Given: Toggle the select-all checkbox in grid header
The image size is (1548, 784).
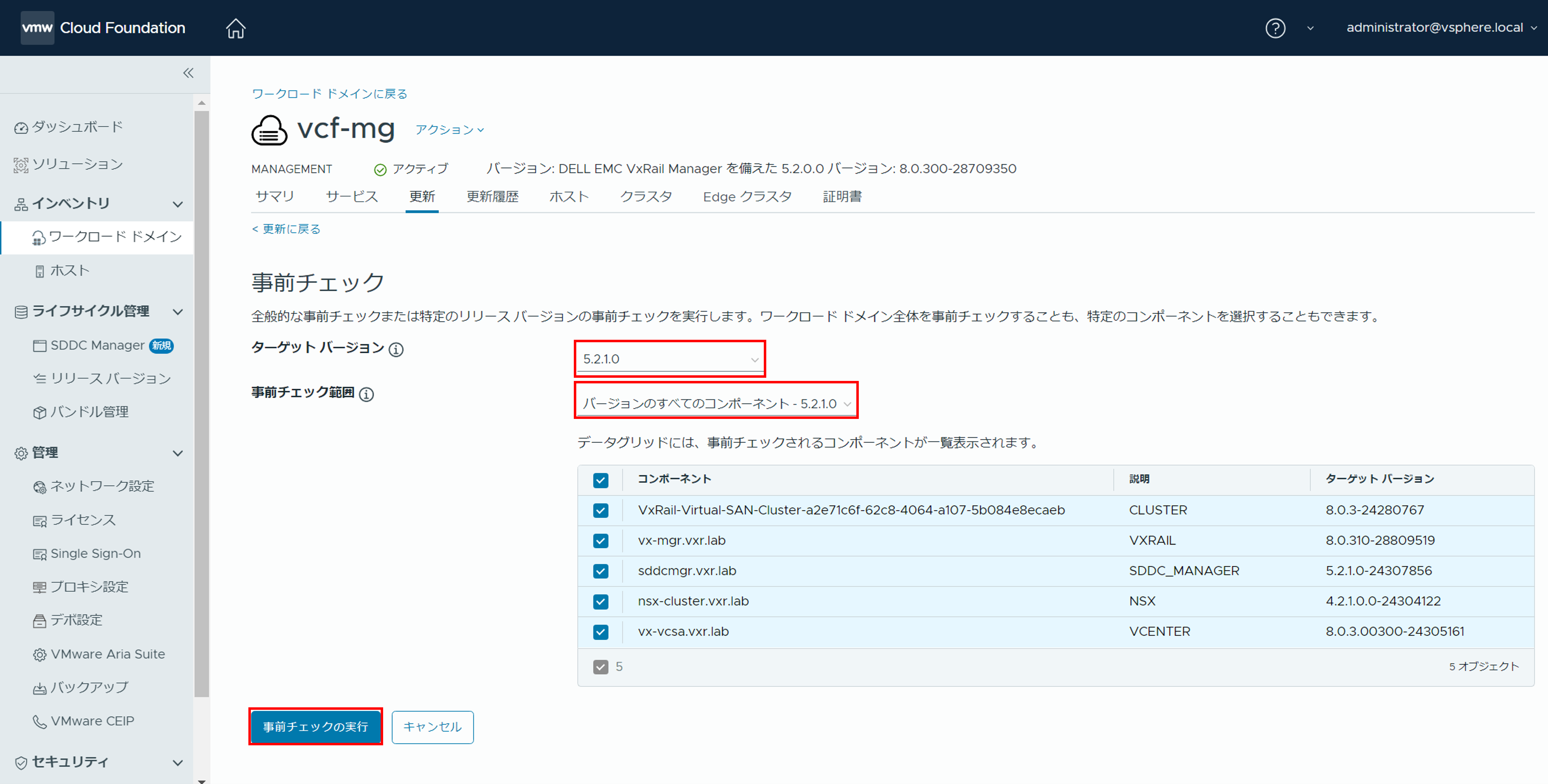Looking at the screenshot, I should pyautogui.click(x=600, y=480).
